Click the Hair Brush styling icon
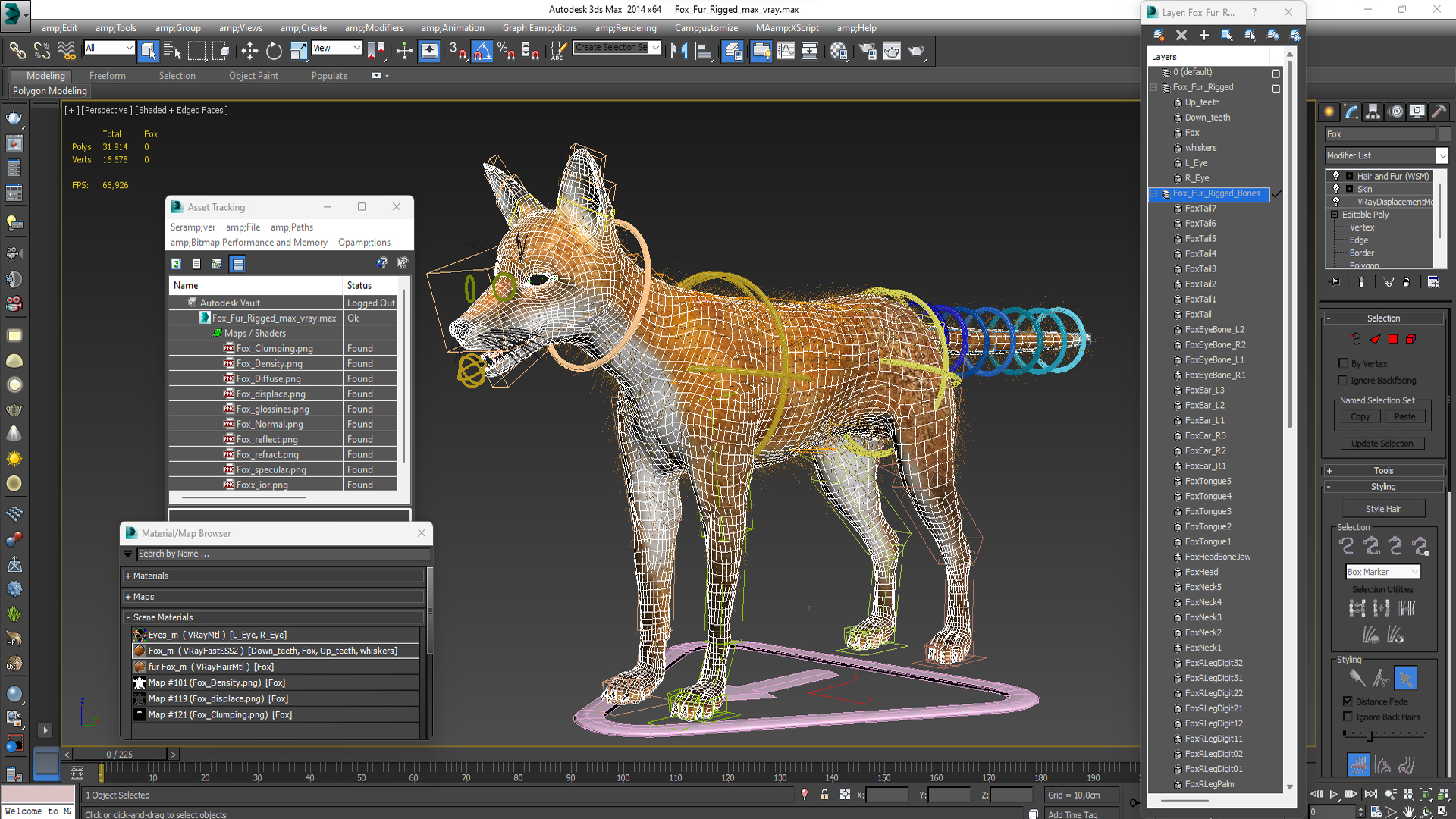Viewport: 1456px width, 819px height. [1357, 679]
